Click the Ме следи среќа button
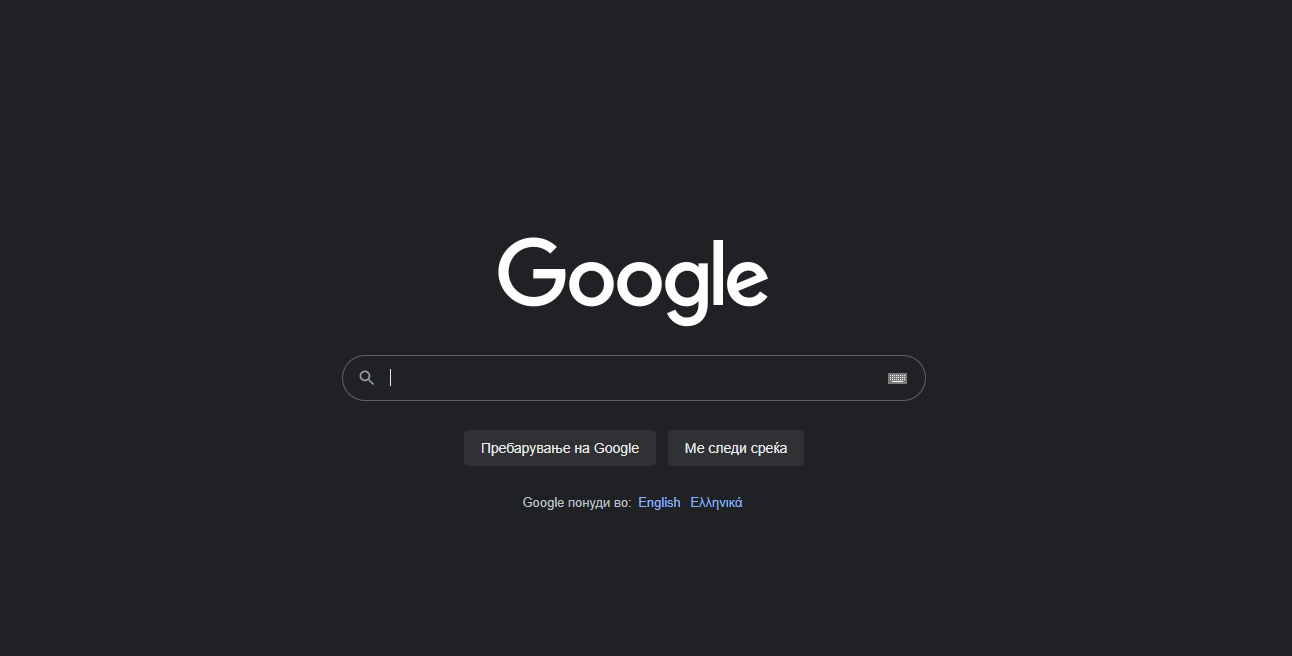Image resolution: width=1292 pixels, height=656 pixels. 736,448
